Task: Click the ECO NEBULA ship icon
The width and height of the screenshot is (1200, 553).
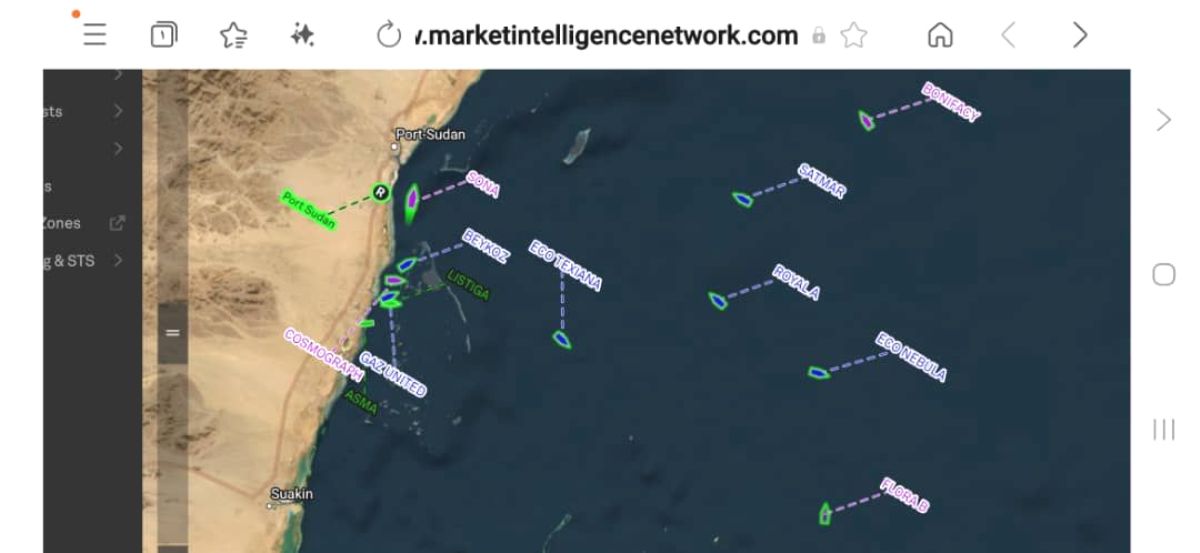Action: 819,373
